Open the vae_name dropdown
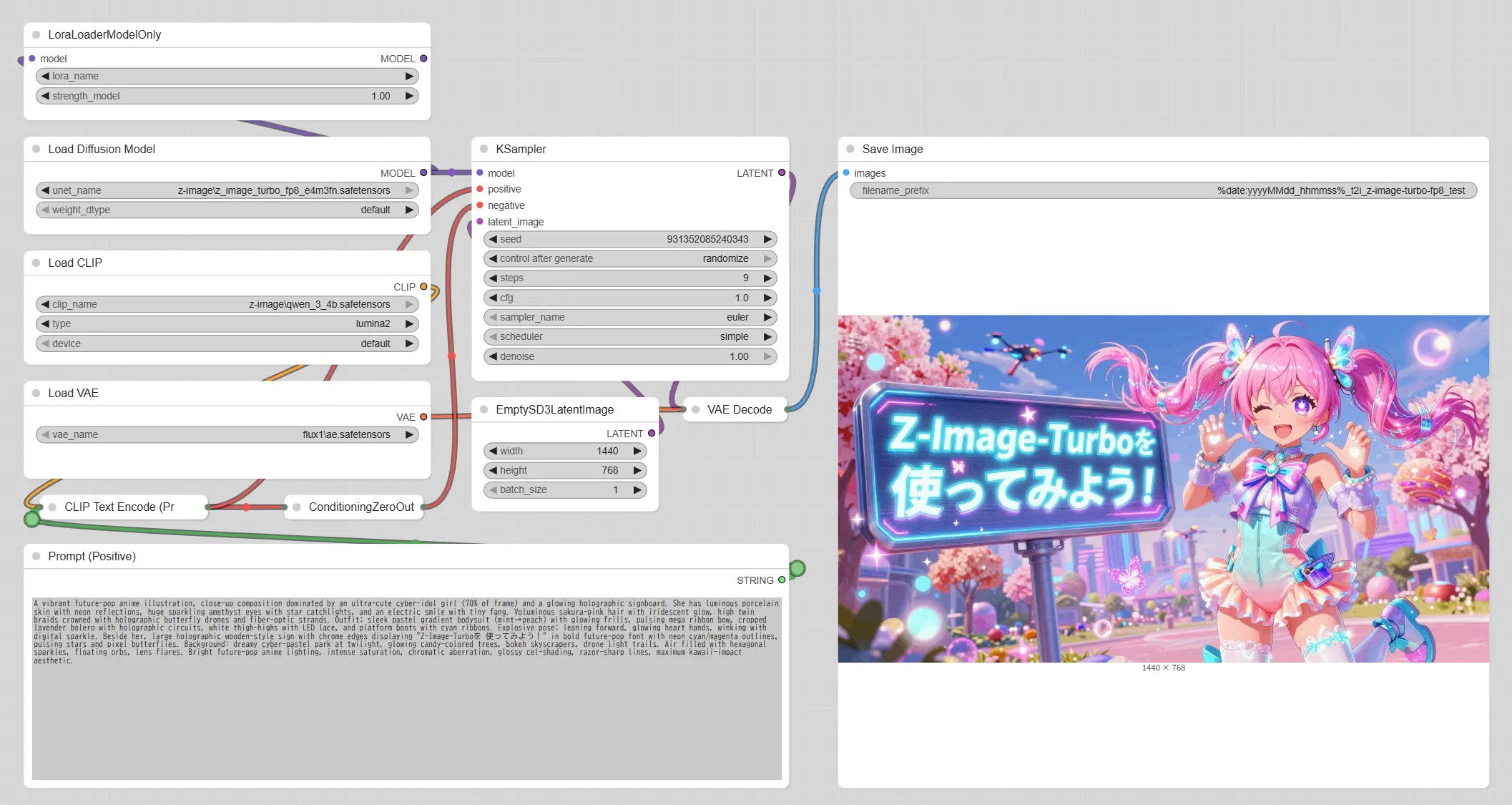This screenshot has height=805, width=1512. 227,434
